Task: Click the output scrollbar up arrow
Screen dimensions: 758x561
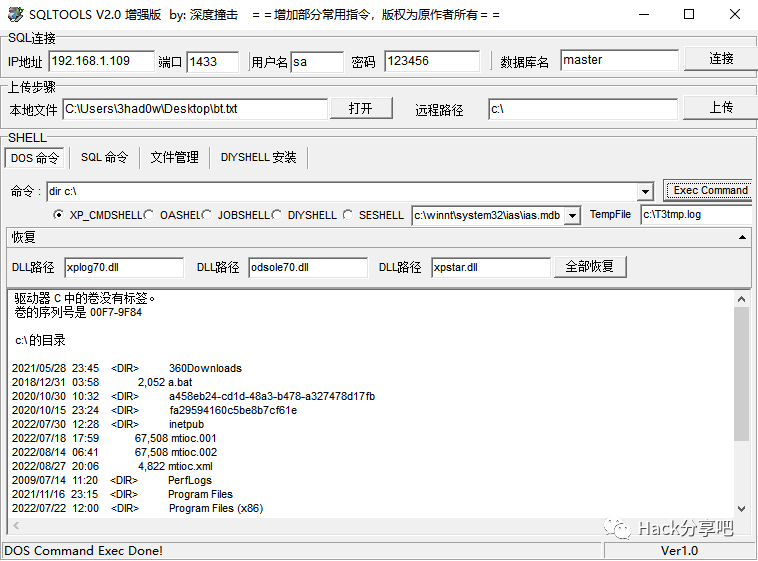Action: [742, 299]
